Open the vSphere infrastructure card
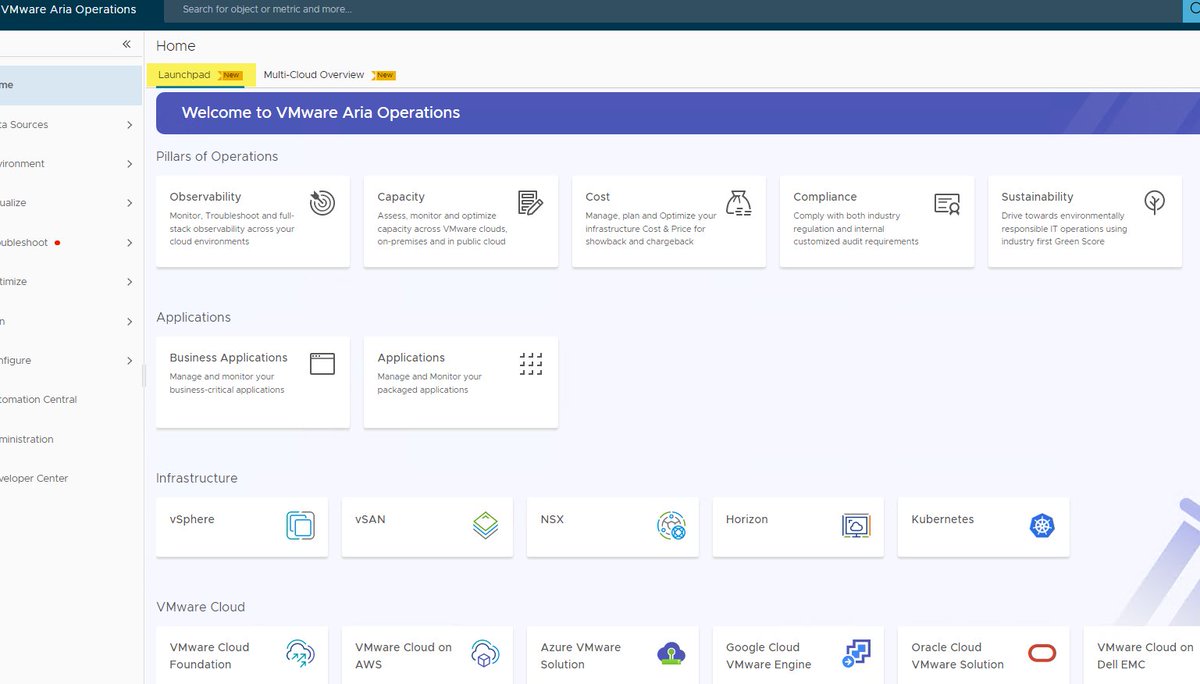Image resolution: width=1200 pixels, height=684 pixels. click(242, 527)
